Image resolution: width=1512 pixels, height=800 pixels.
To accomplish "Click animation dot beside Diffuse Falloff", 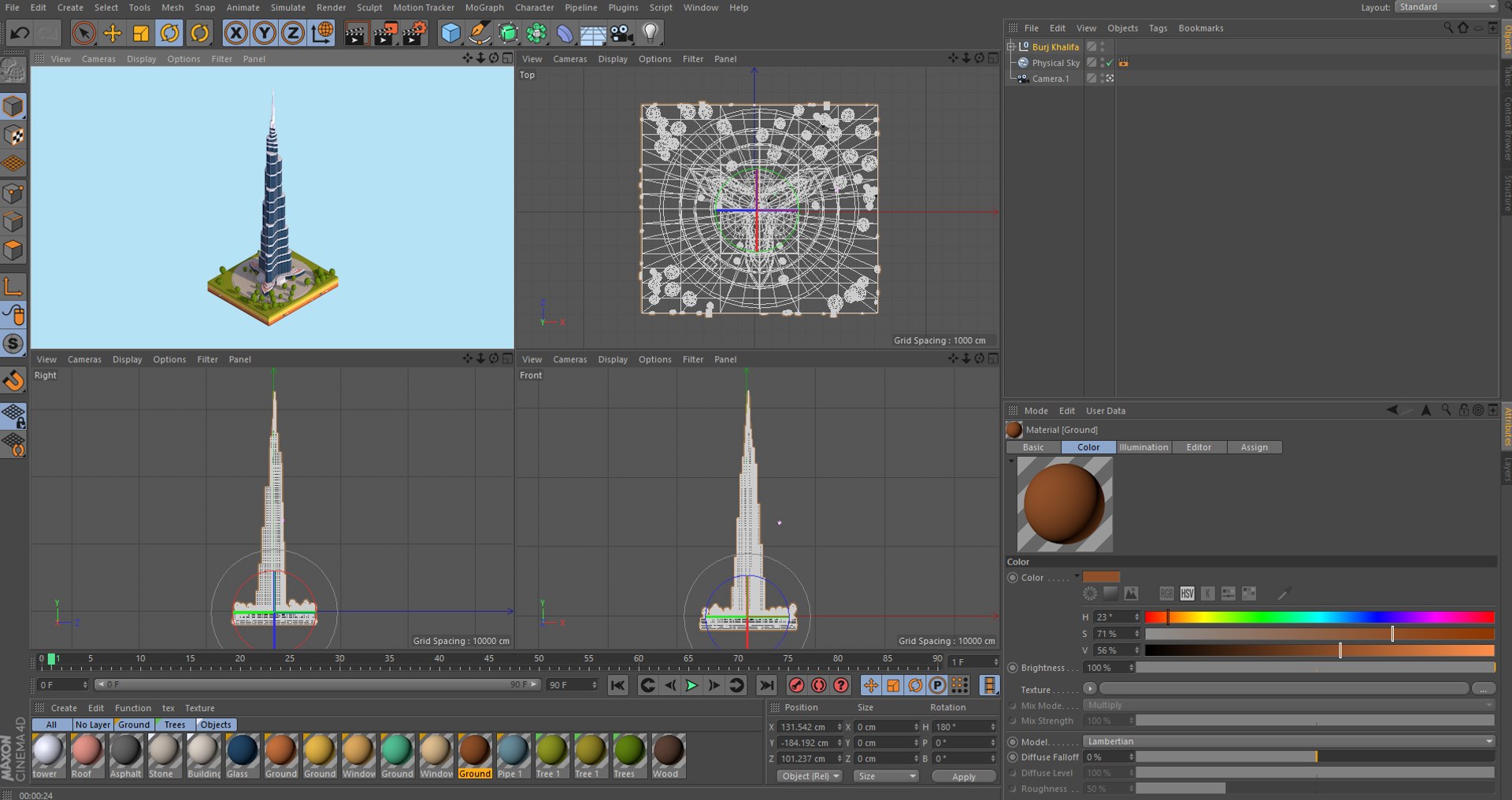I will click(x=1013, y=757).
